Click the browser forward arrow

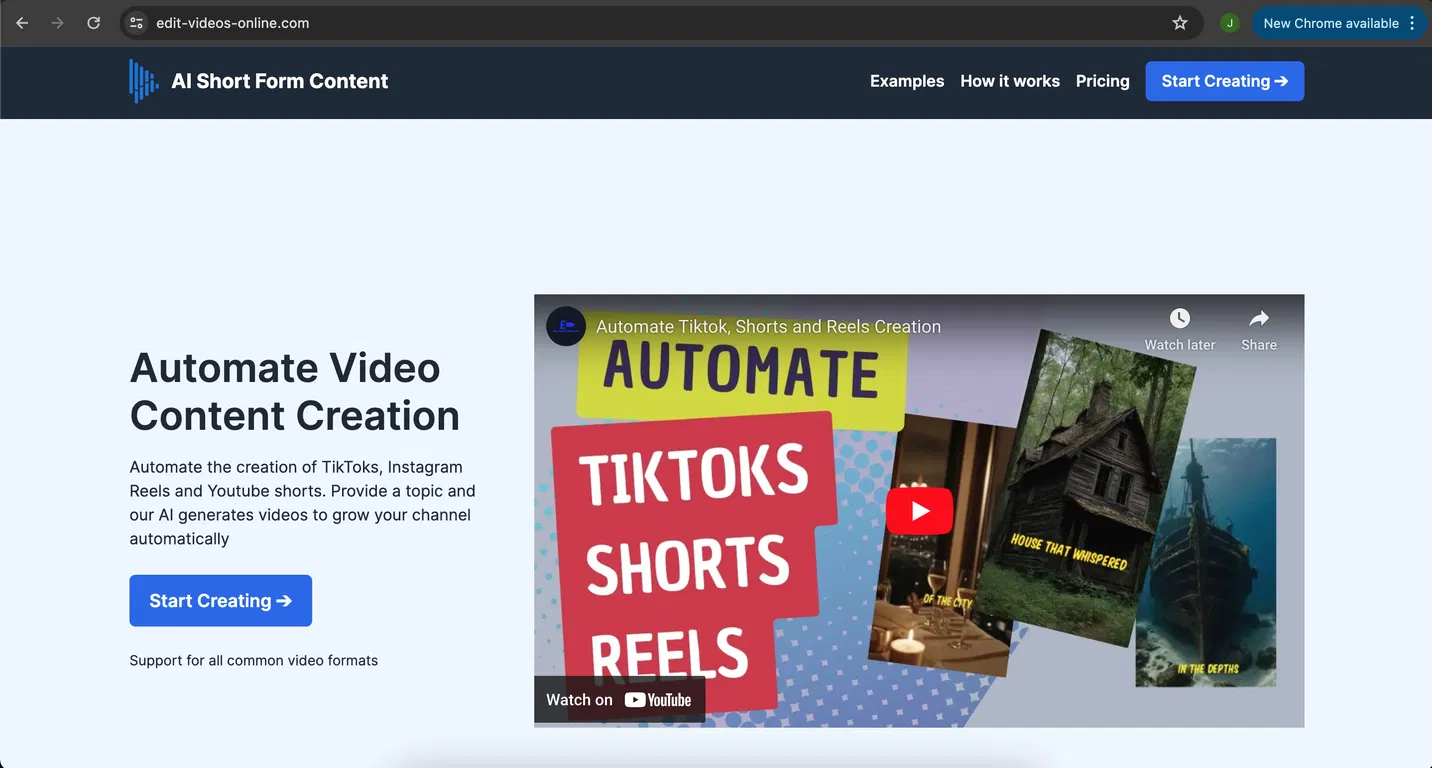[x=58, y=23]
